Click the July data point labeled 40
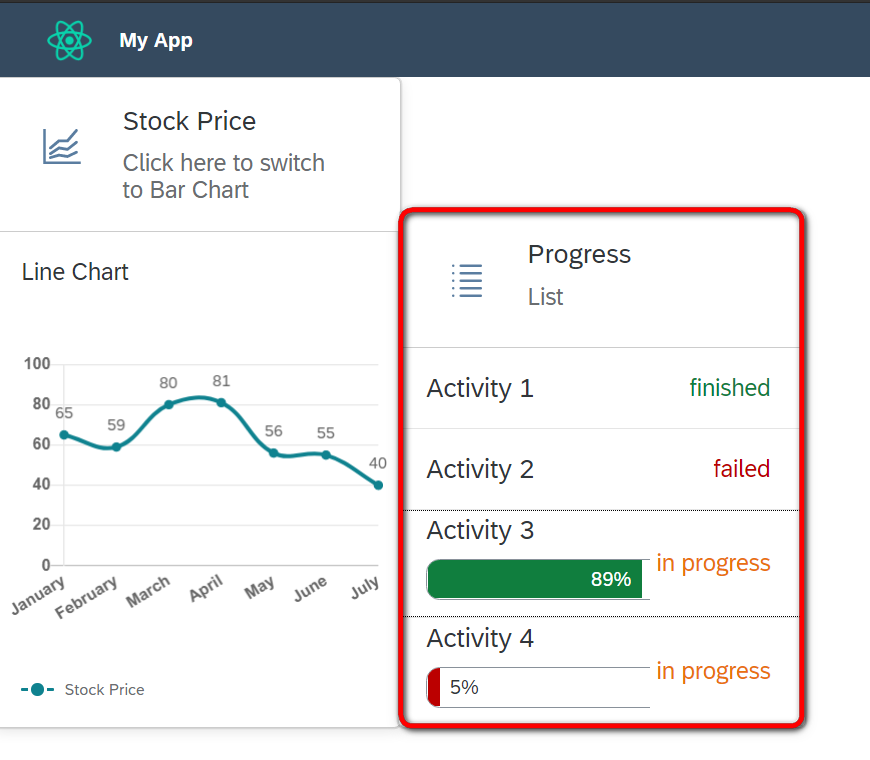 click(378, 485)
